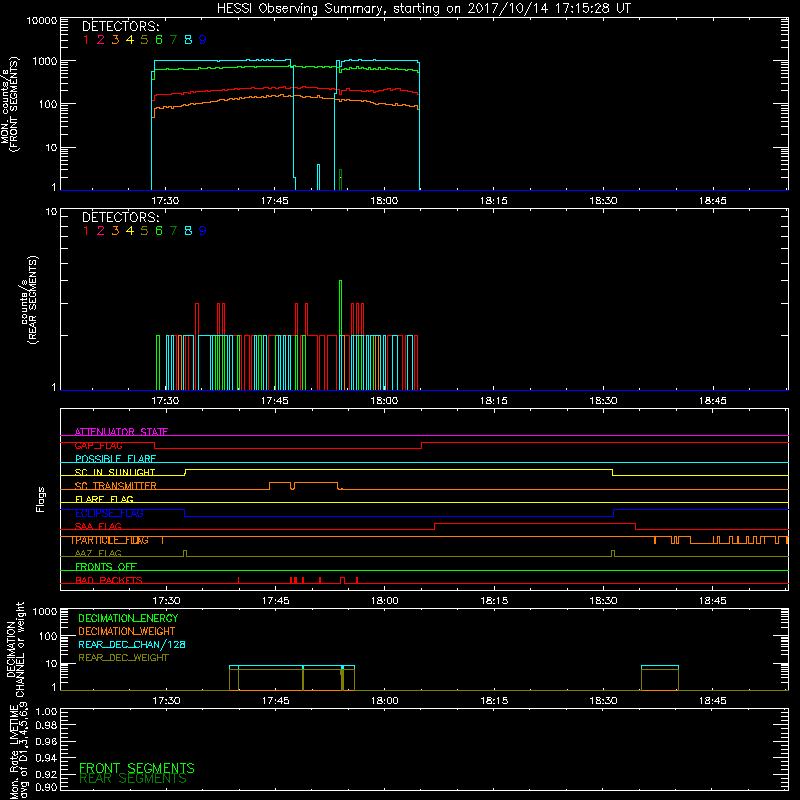Screen dimensions: 800x800
Task: Click the 0.94 tick value on the livetime axis
Action: (x=47, y=758)
